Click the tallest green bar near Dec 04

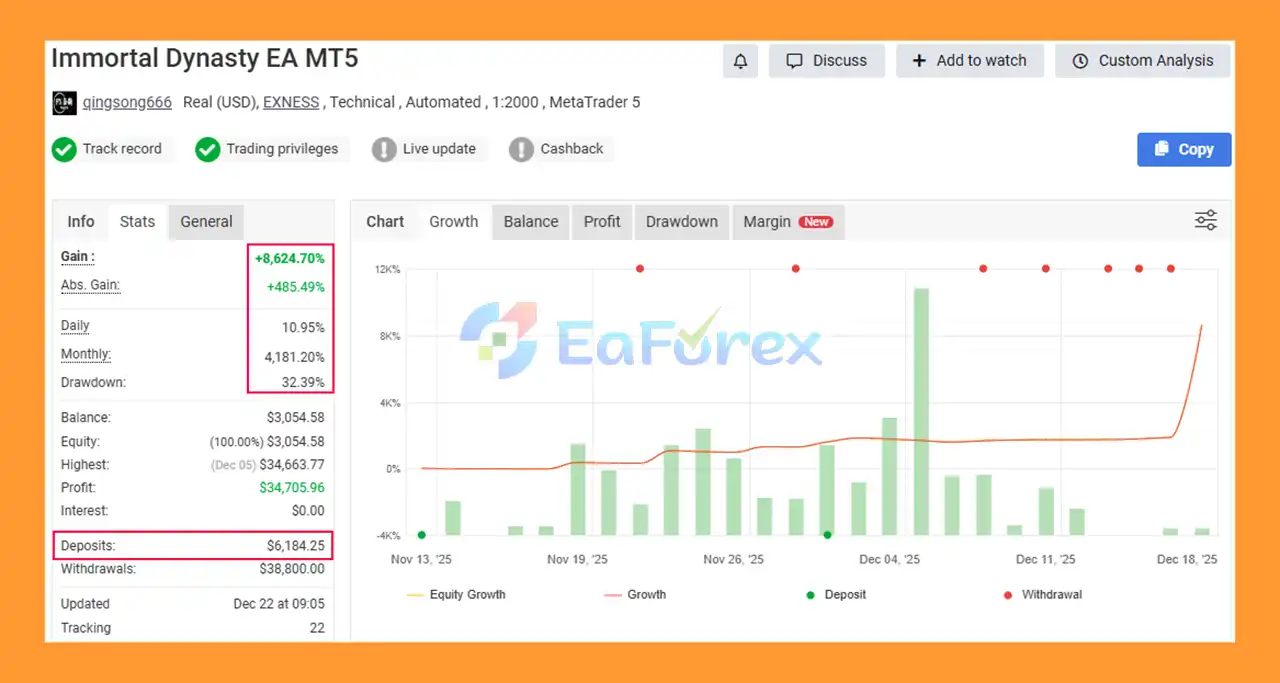pos(921,410)
